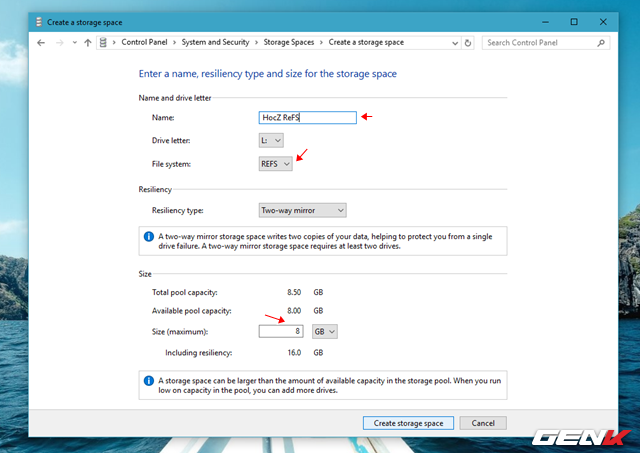Click the Resiliency type label
This screenshot has height=453, width=640.
178,211
